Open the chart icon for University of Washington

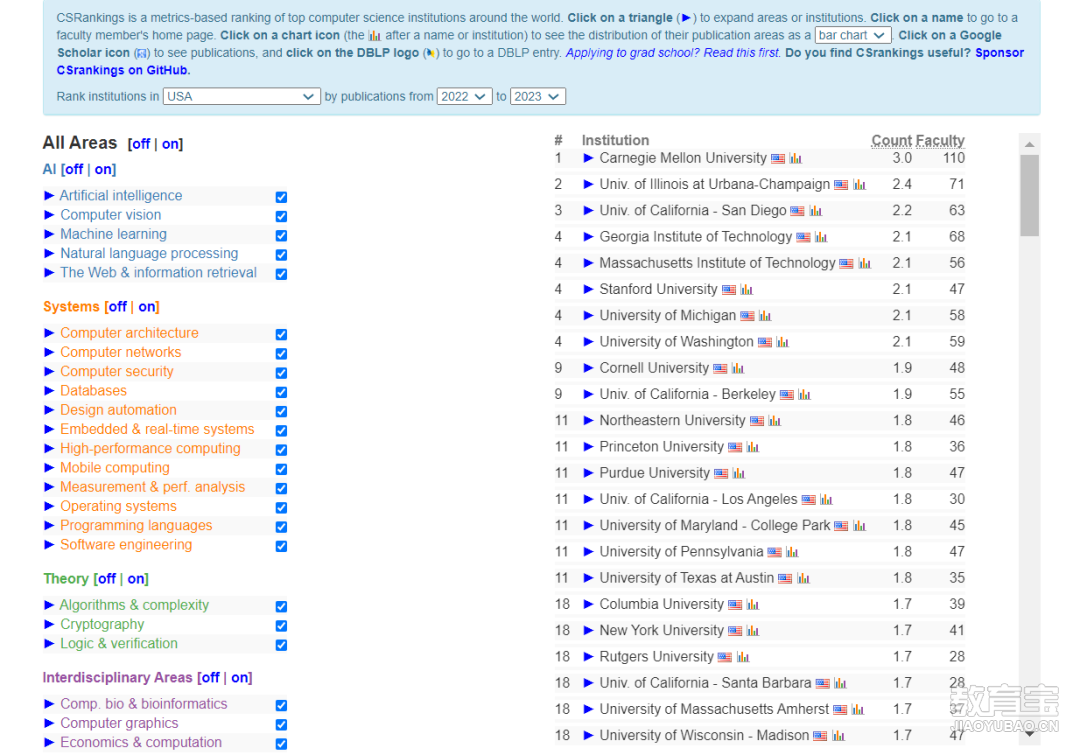pos(782,342)
